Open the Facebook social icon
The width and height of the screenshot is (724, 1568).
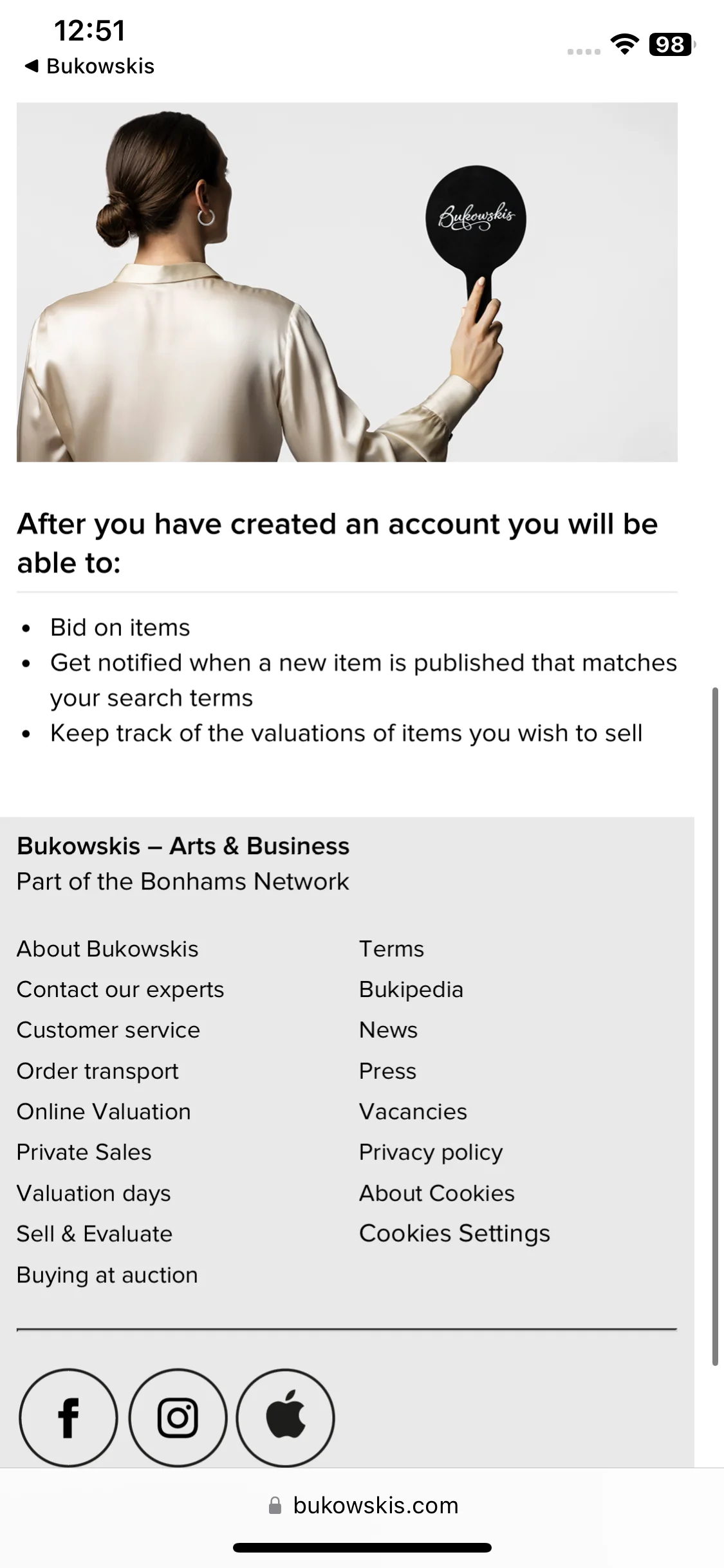coord(68,1417)
